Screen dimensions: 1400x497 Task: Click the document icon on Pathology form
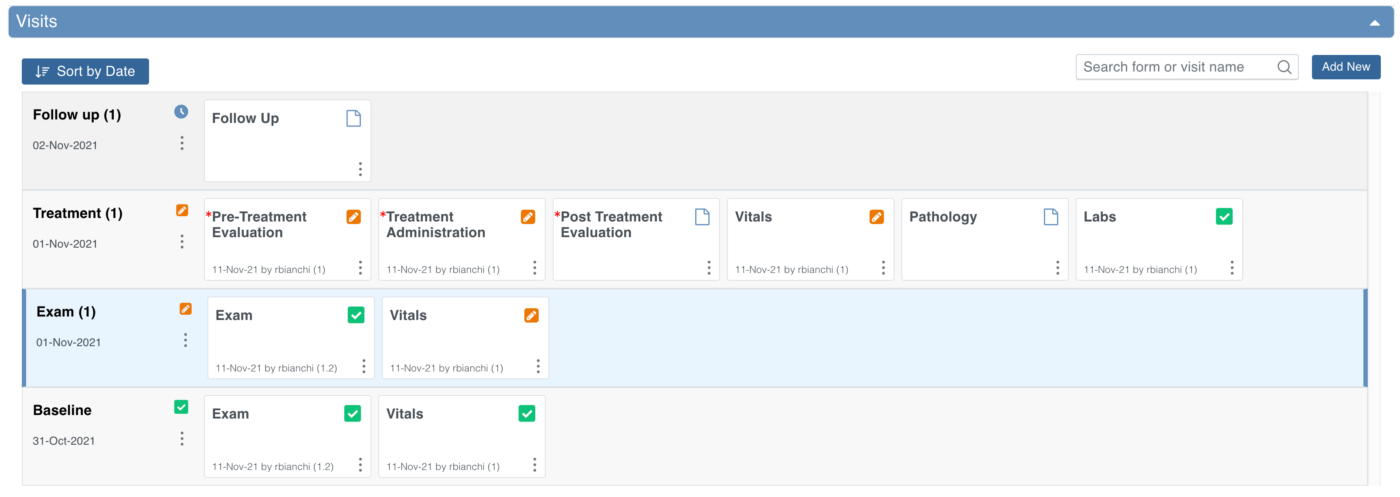[x=1051, y=217]
